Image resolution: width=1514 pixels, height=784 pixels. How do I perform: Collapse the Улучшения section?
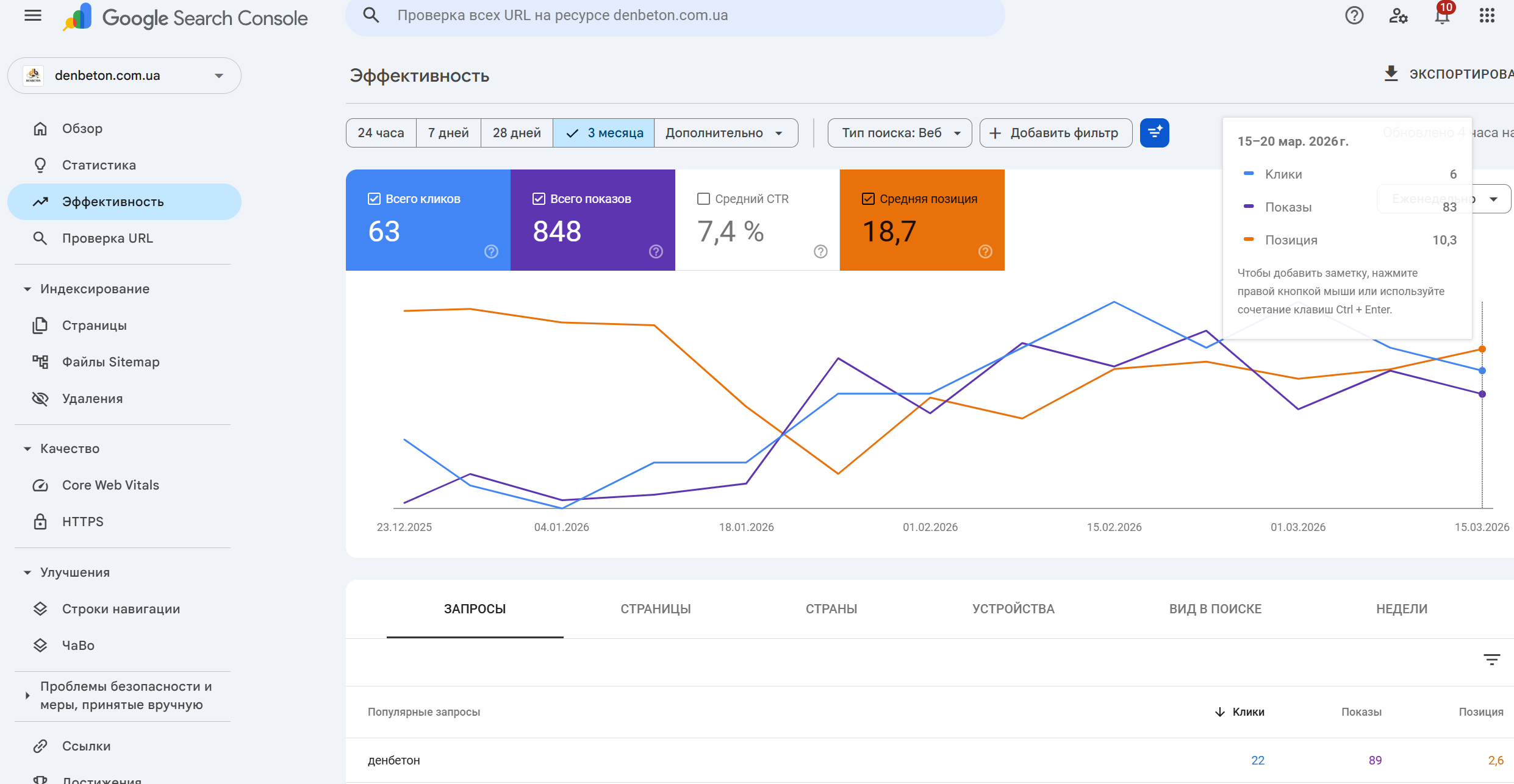[27, 572]
